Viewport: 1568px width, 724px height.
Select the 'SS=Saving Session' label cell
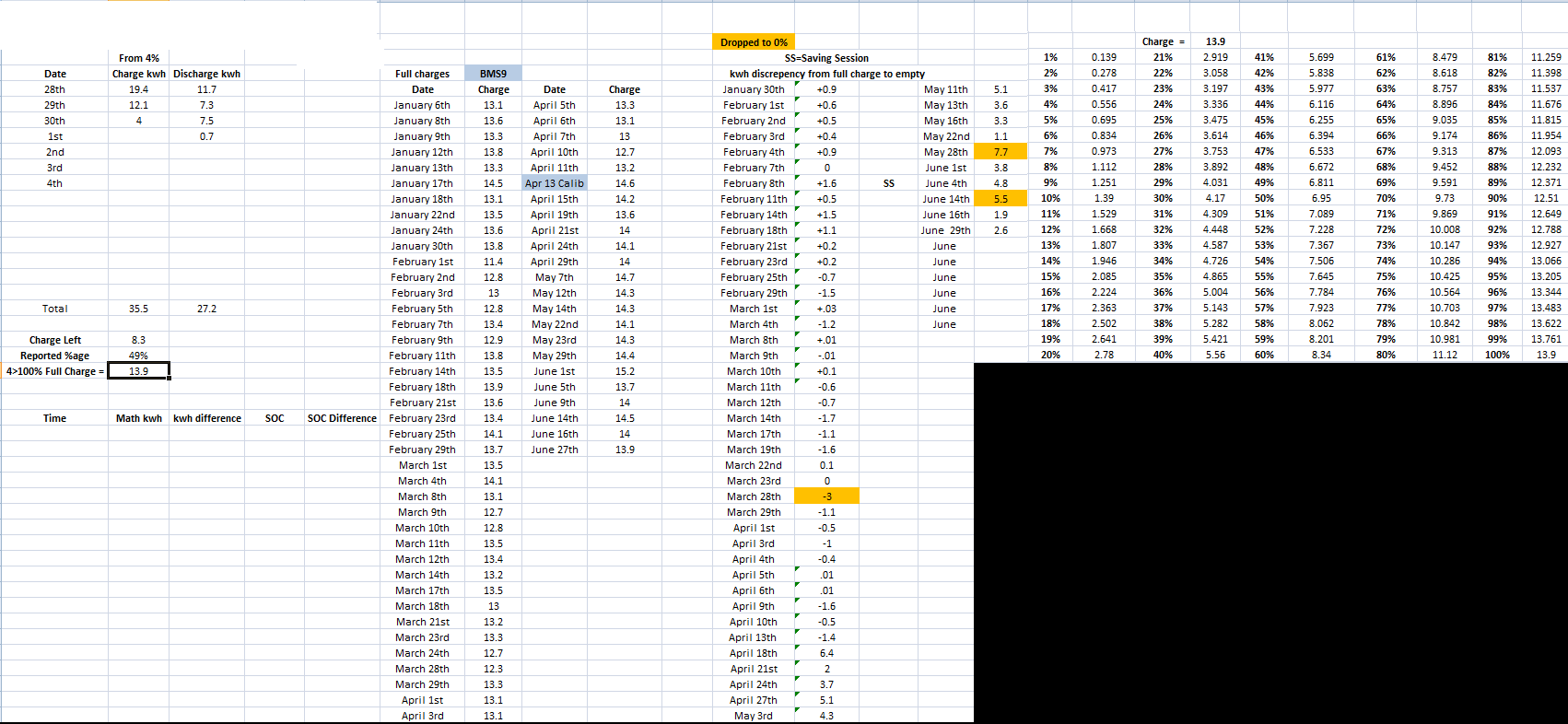click(826, 58)
